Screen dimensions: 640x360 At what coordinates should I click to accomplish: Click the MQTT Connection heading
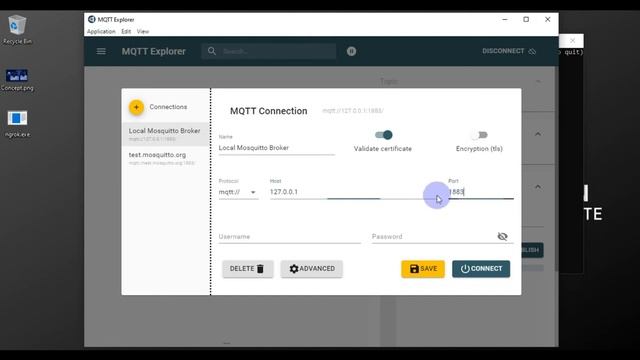click(x=269, y=111)
